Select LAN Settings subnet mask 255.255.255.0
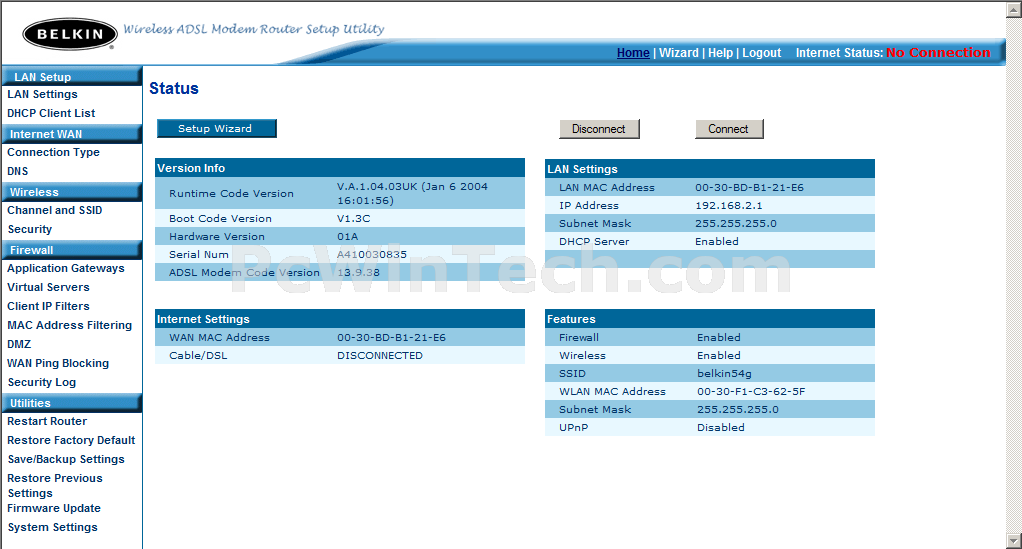1022x549 pixels. coord(736,224)
